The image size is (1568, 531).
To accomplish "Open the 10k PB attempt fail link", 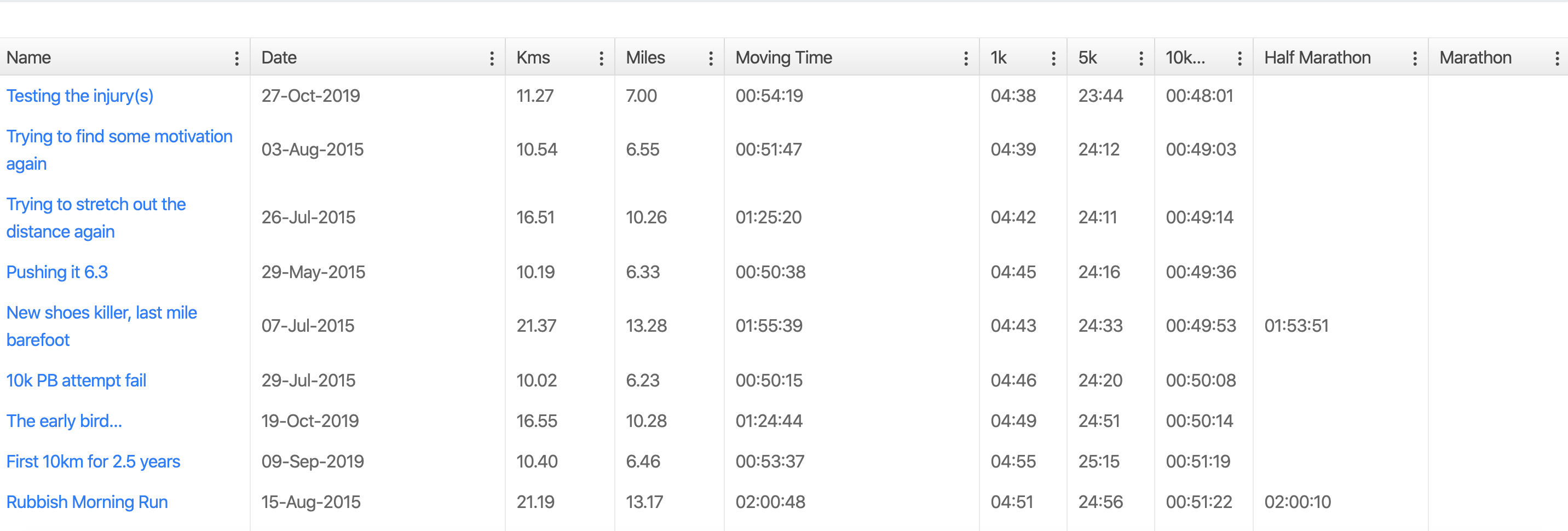I will click(x=76, y=380).
